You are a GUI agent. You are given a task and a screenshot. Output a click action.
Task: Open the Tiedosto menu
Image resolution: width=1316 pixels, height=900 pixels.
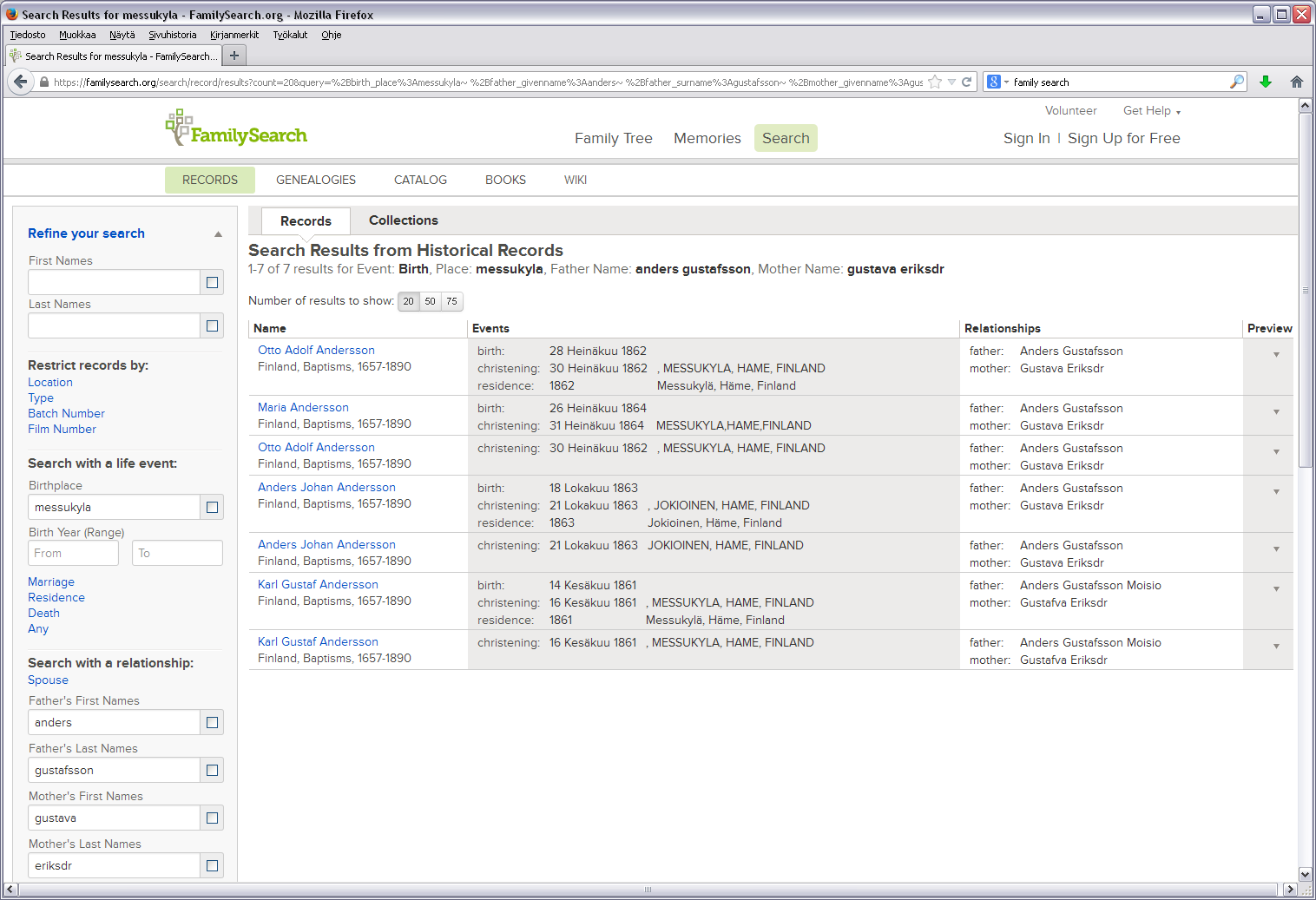coord(28,35)
